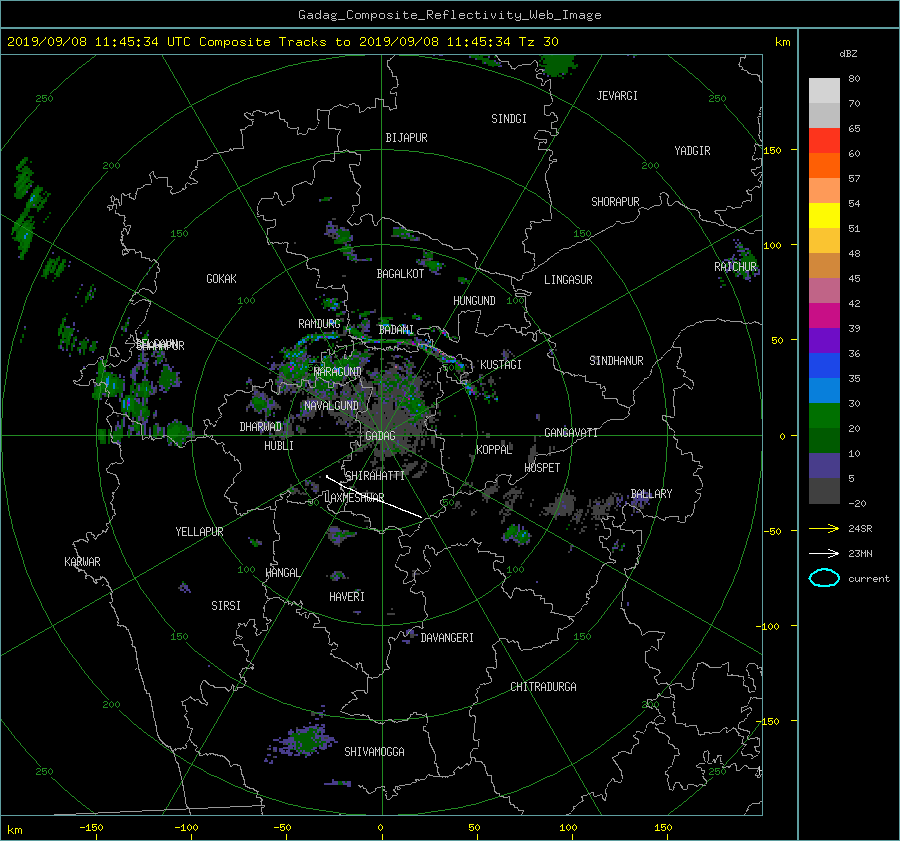
Task: Click the YELLAPUR label
Action: pos(199,532)
